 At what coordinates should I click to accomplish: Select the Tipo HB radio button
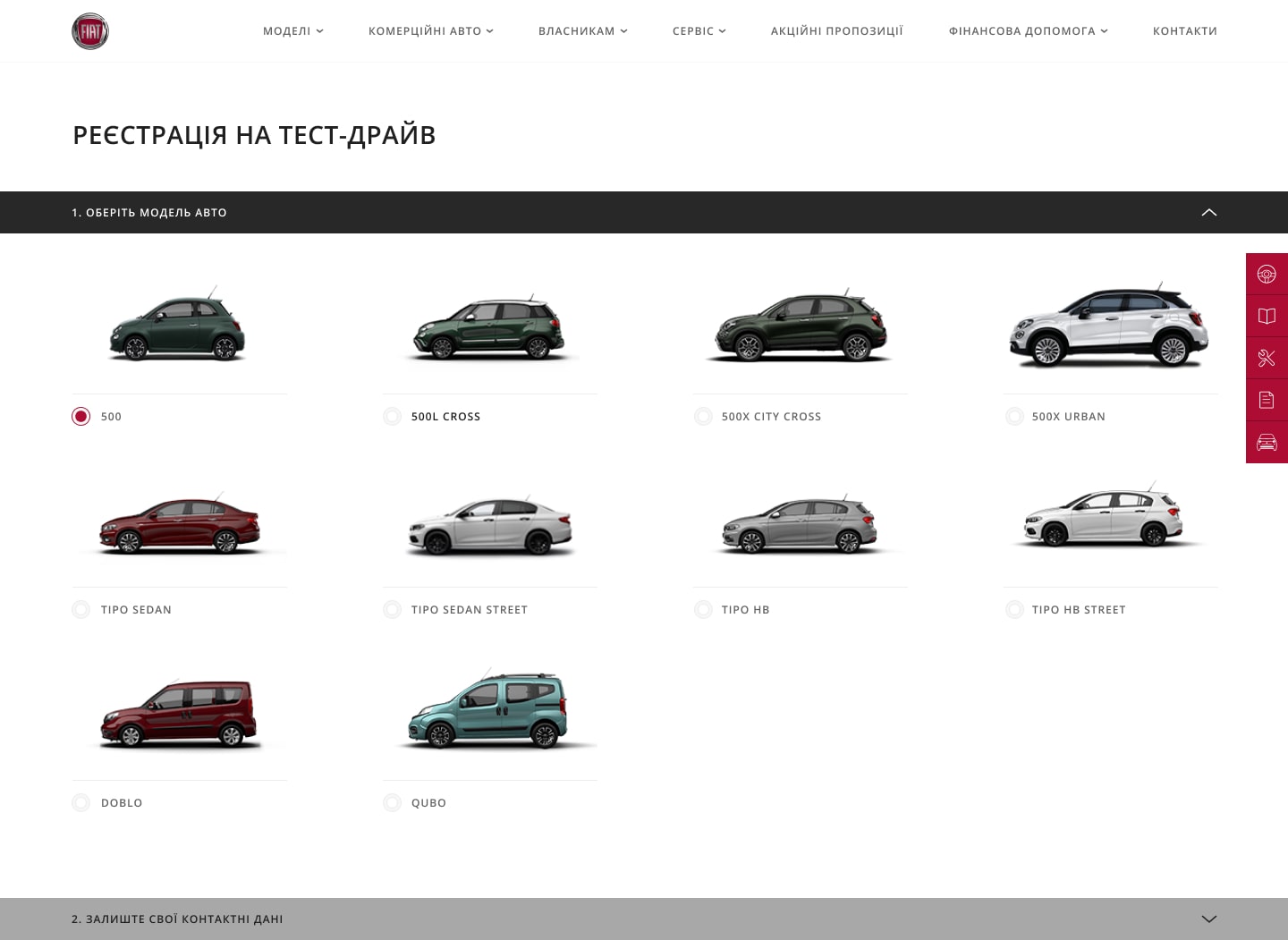703,610
